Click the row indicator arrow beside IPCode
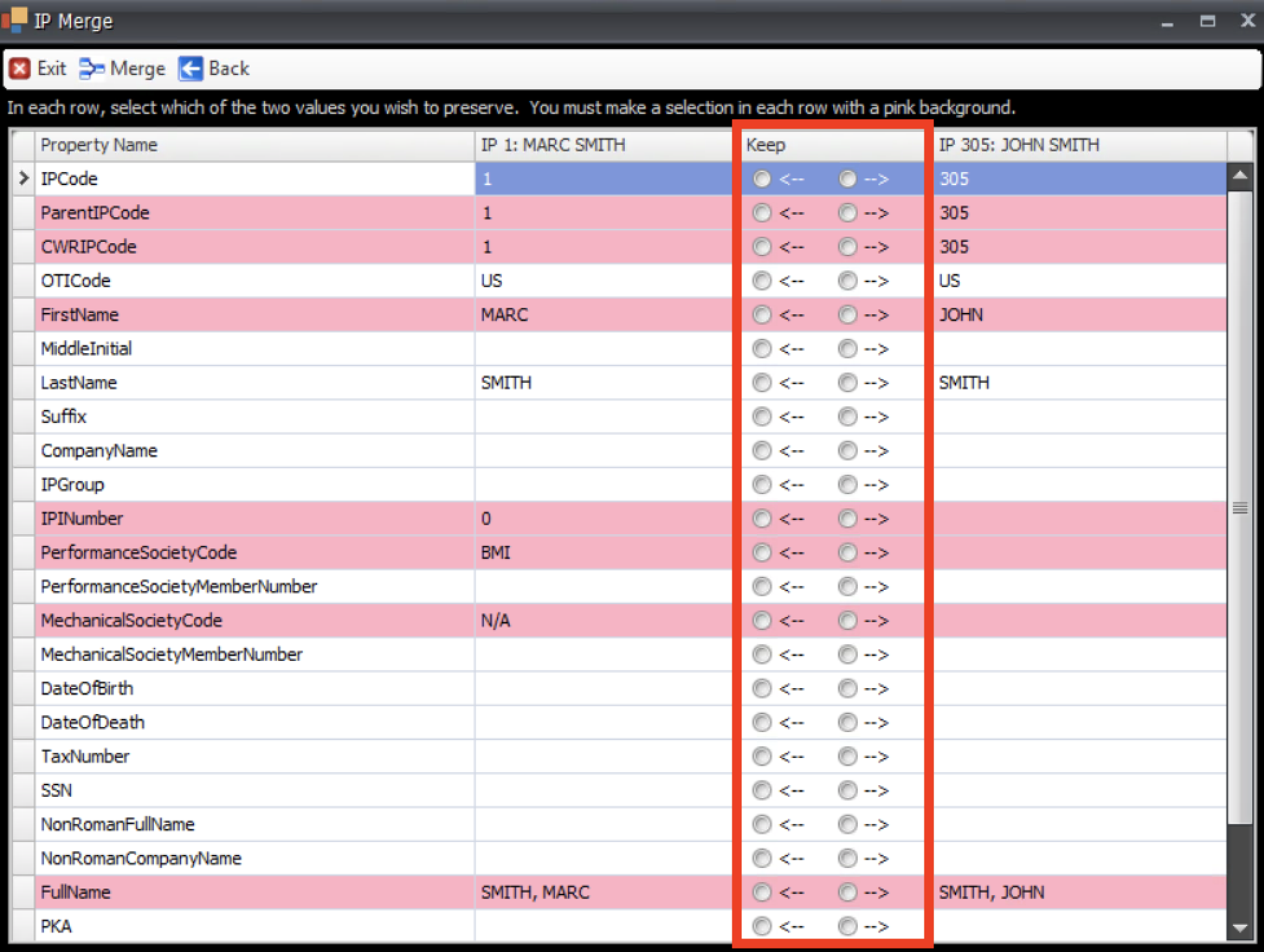The image size is (1264, 952). click(x=24, y=178)
